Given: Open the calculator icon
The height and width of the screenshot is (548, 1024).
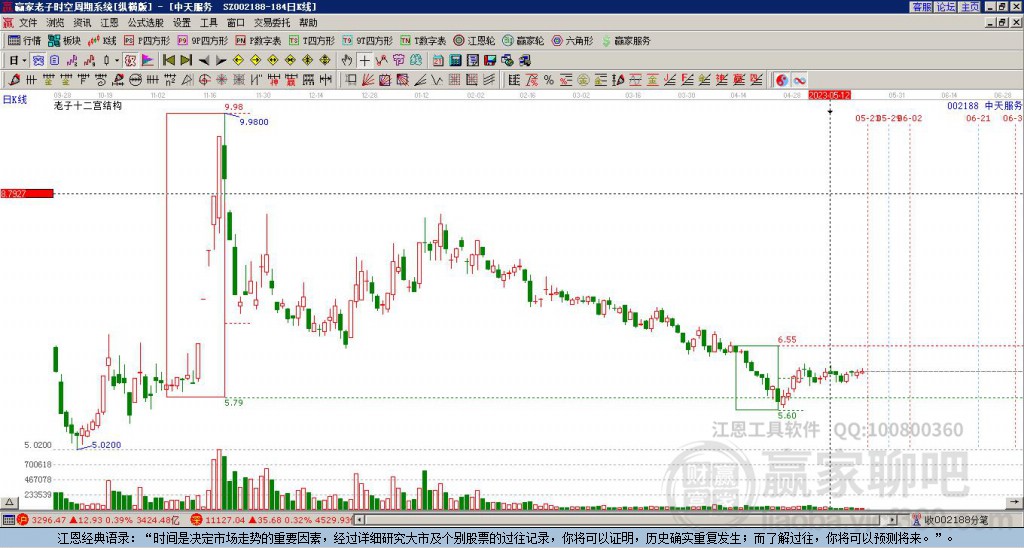Looking at the screenshot, I should (455, 61).
